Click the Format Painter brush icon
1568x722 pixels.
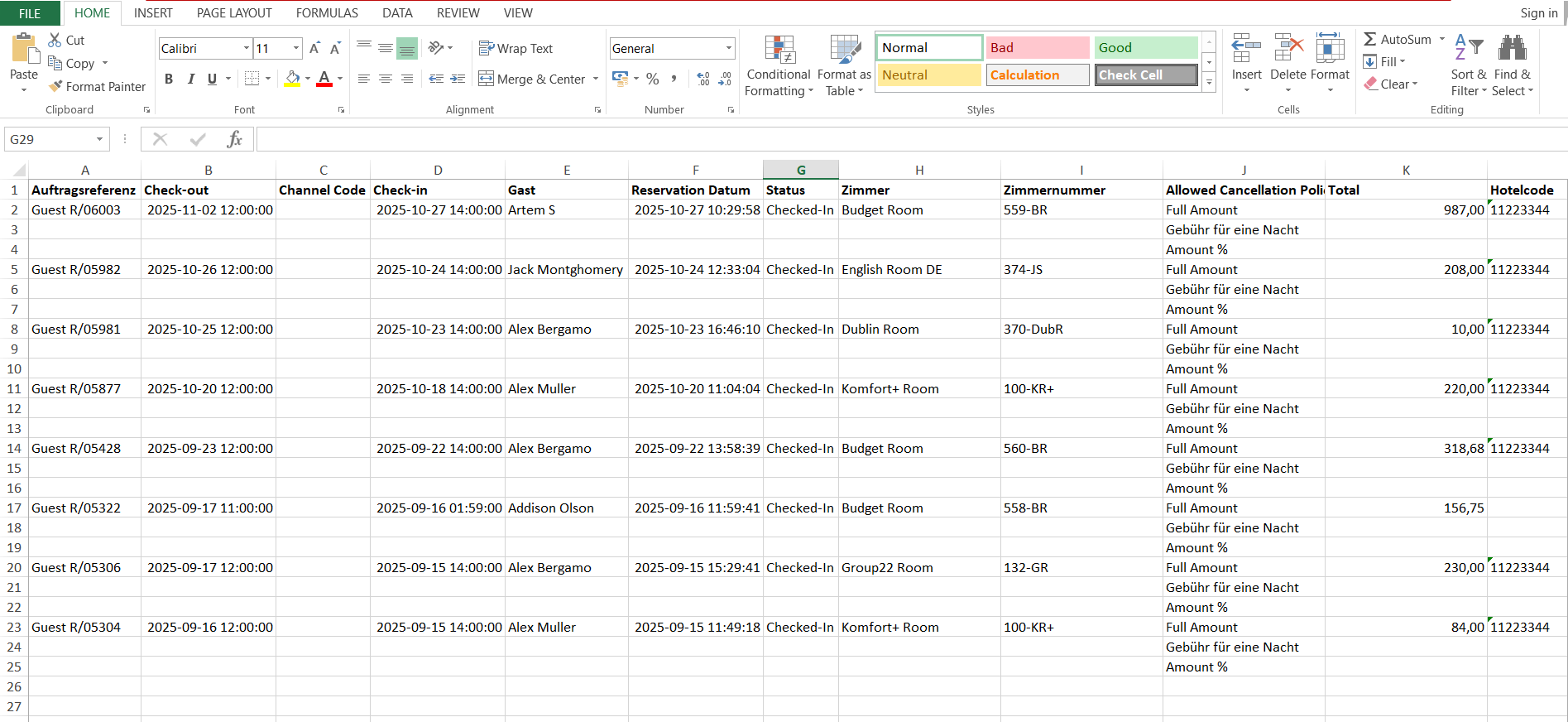coord(55,86)
